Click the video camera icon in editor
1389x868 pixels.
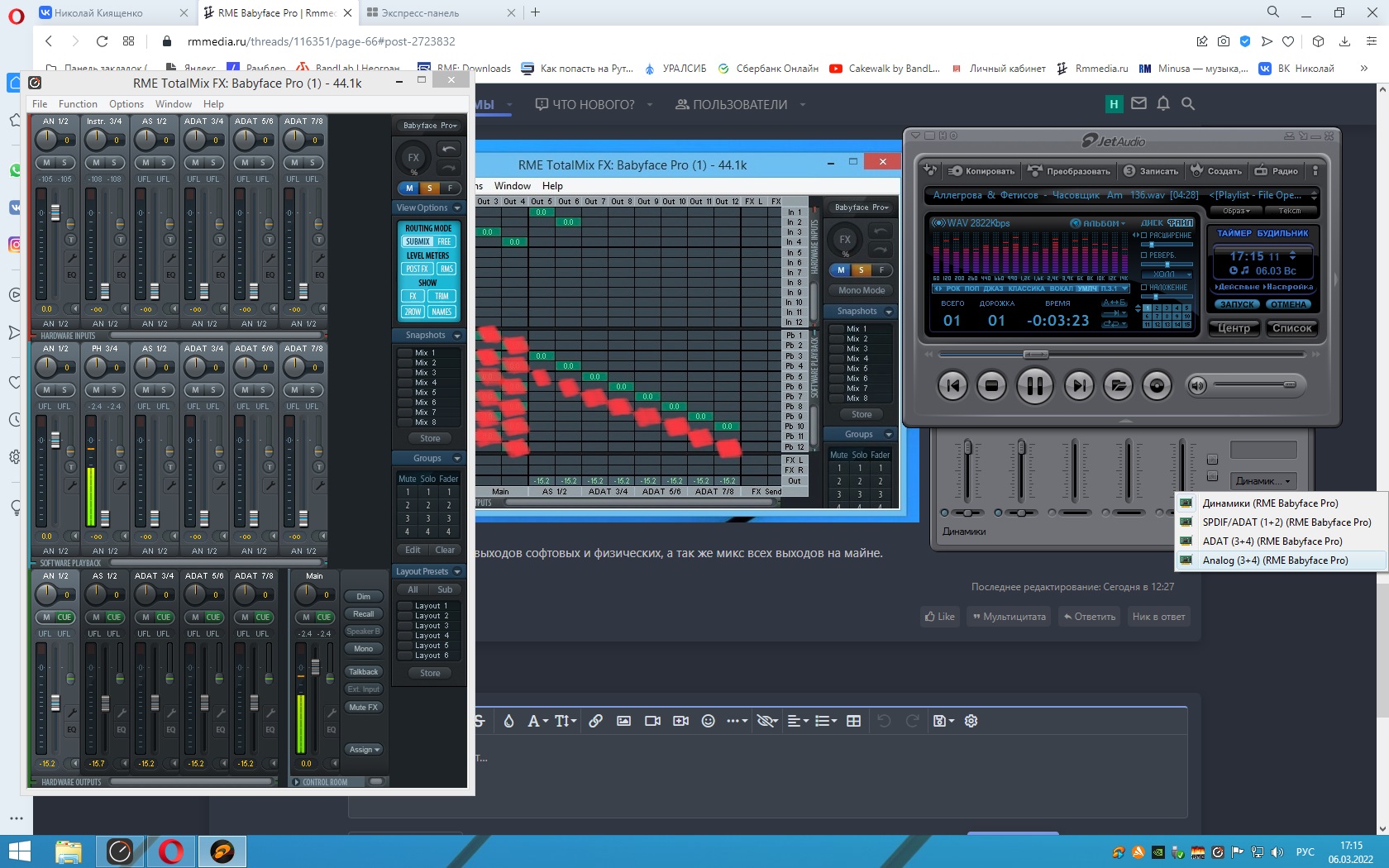(x=652, y=721)
